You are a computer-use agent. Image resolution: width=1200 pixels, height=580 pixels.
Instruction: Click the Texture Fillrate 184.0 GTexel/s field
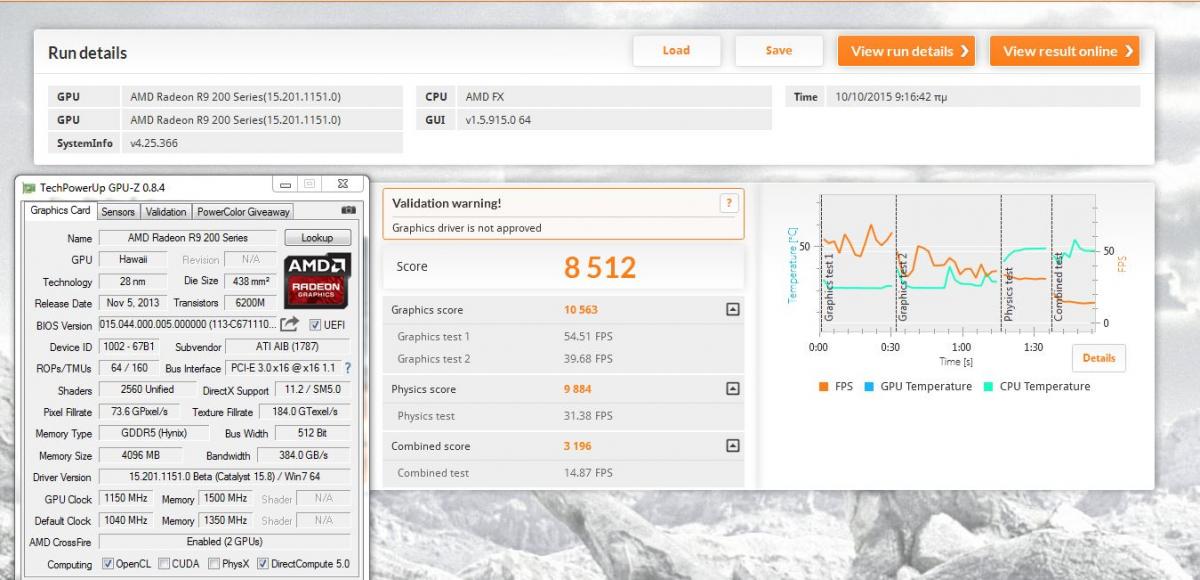(x=305, y=412)
